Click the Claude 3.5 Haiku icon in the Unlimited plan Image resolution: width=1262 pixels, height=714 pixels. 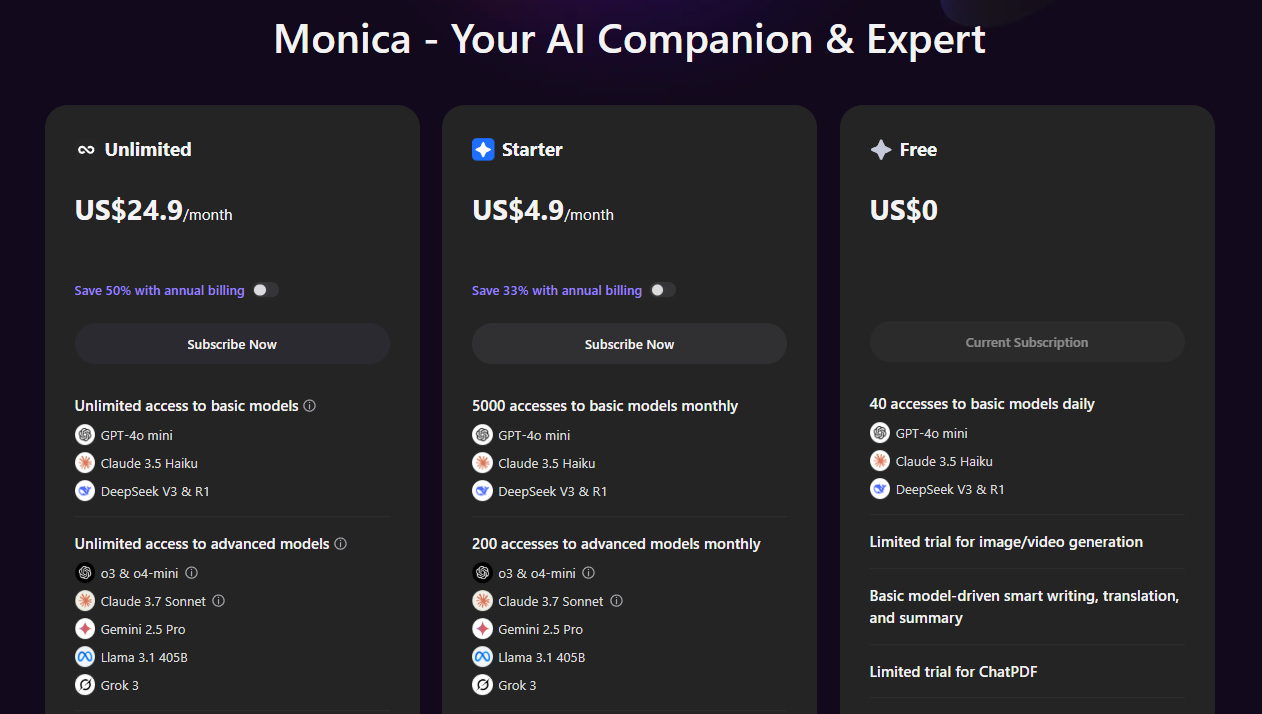(85, 463)
